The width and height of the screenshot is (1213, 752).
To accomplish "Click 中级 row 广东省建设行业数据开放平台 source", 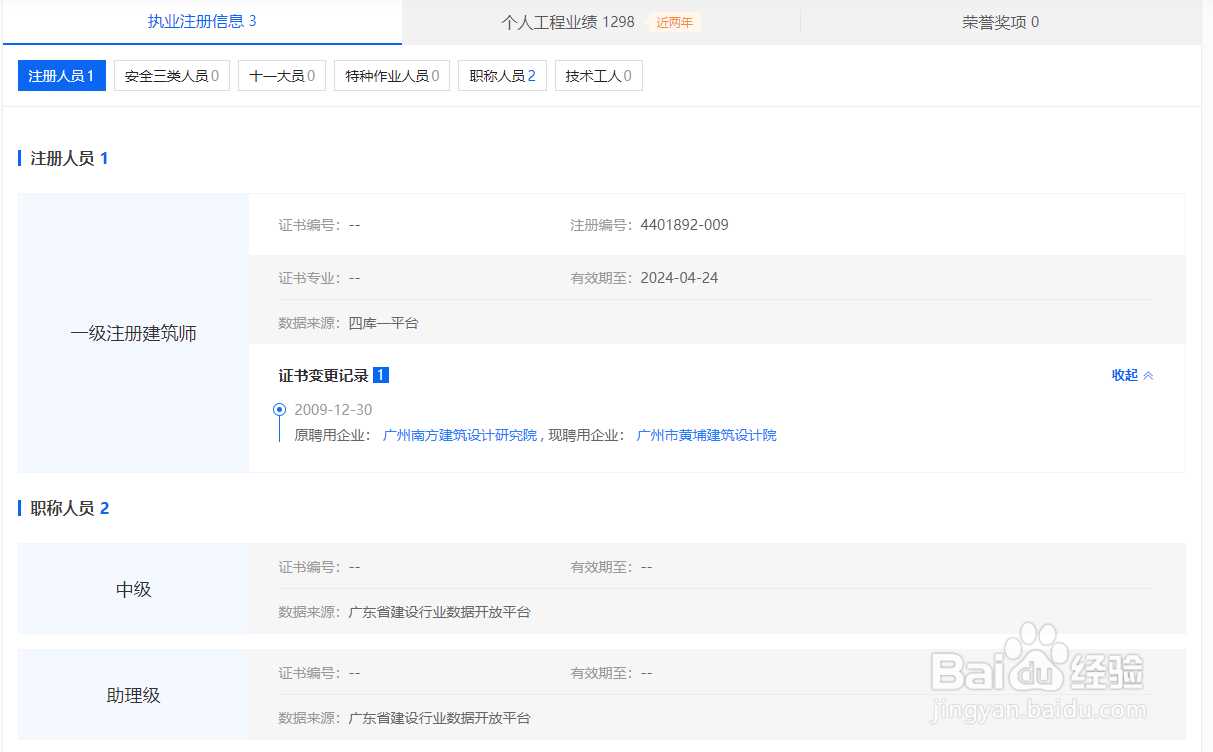I will [439, 612].
